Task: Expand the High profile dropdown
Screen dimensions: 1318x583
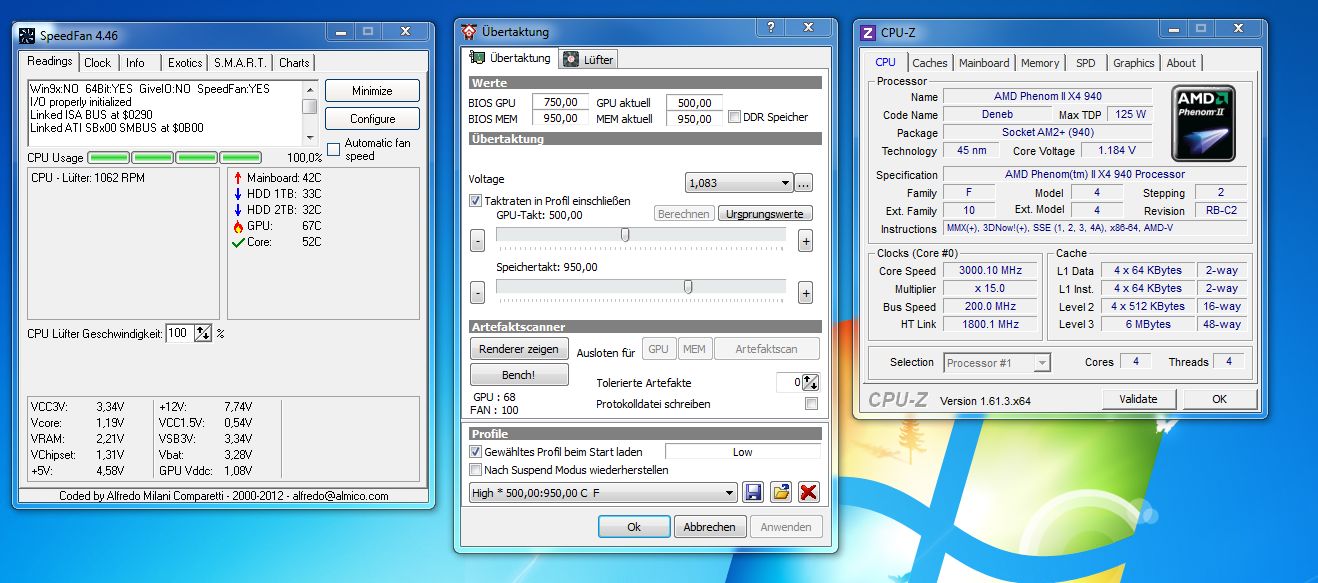Action: point(603,493)
